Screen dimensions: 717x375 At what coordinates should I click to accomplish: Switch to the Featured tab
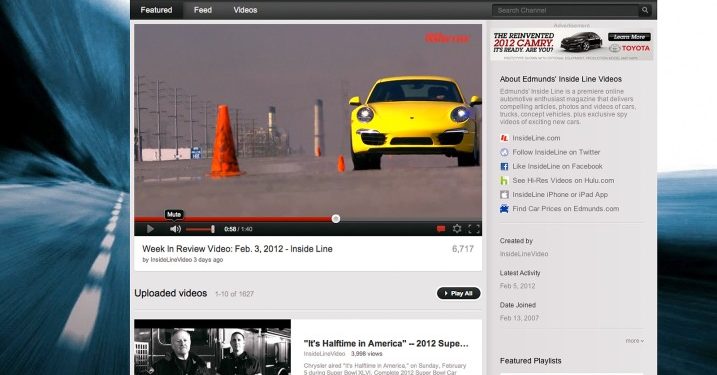pos(156,10)
